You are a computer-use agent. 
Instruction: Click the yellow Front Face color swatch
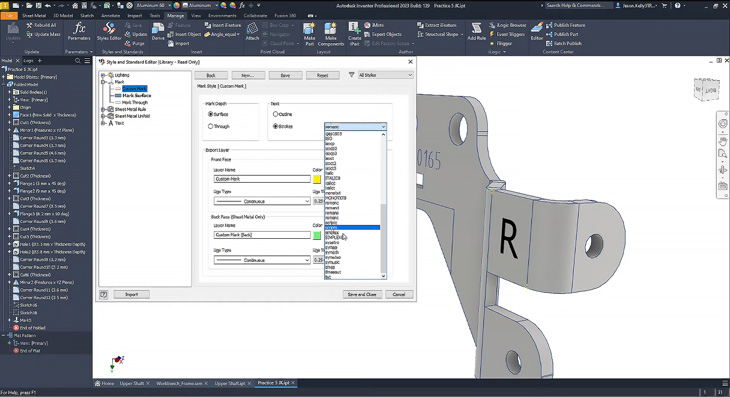point(317,179)
